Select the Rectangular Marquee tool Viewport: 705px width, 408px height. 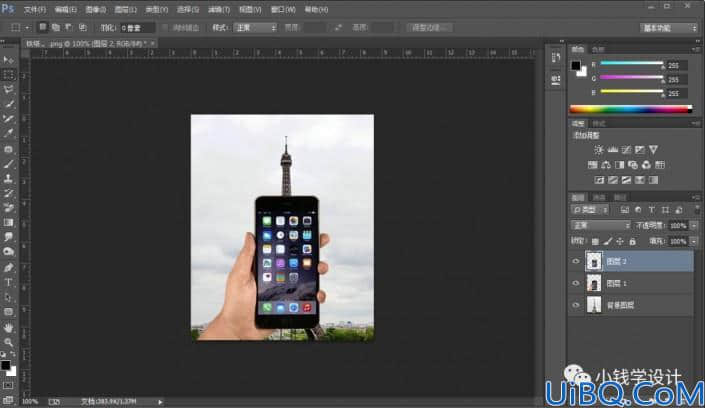click(8, 75)
